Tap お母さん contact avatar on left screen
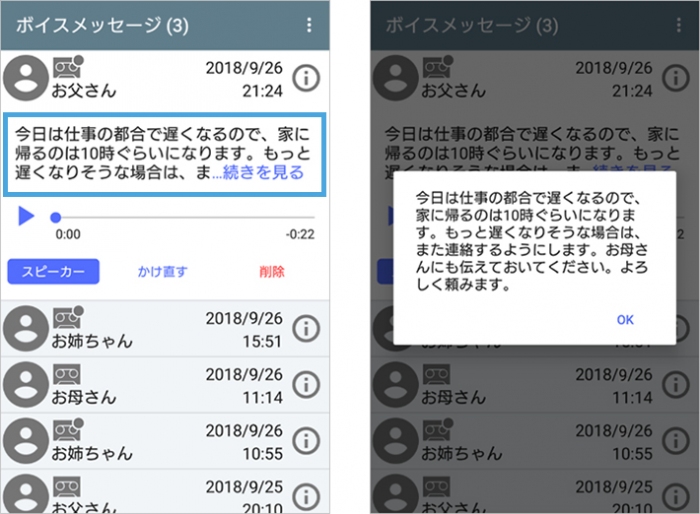The width and height of the screenshot is (700, 514). click(26, 385)
